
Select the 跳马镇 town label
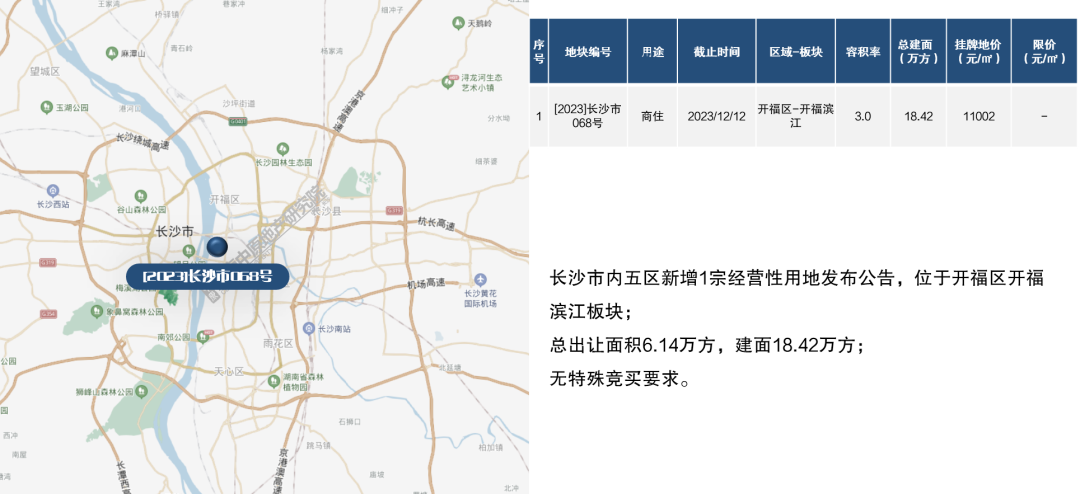tap(318, 445)
